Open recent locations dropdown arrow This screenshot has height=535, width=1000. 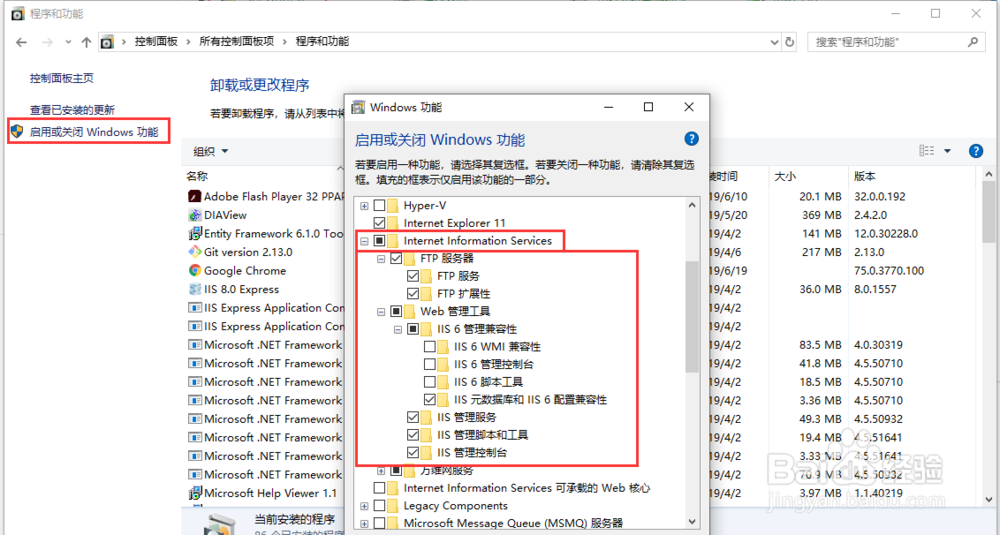click(68, 42)
